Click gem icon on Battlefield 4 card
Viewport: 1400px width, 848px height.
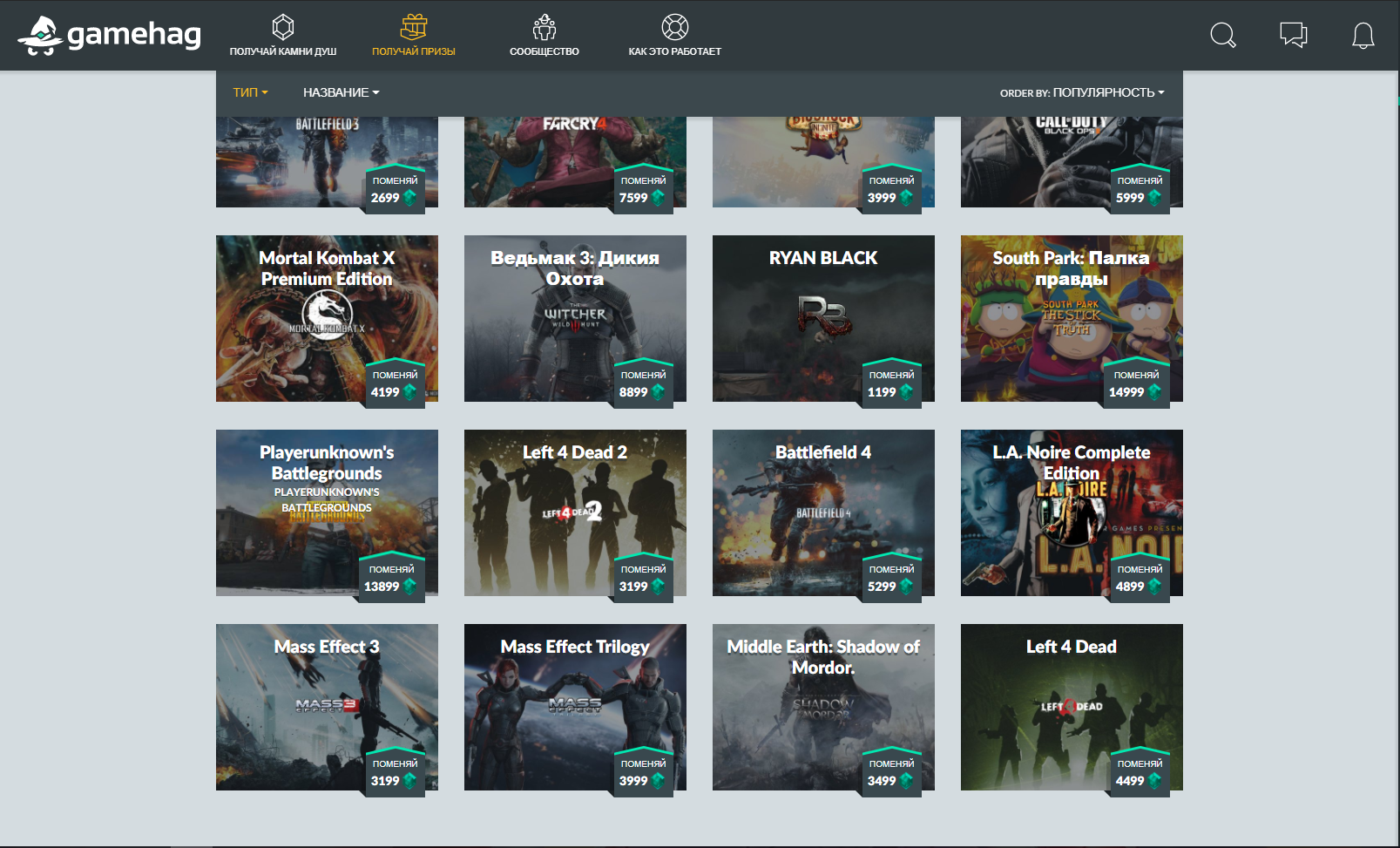[906, 587]
